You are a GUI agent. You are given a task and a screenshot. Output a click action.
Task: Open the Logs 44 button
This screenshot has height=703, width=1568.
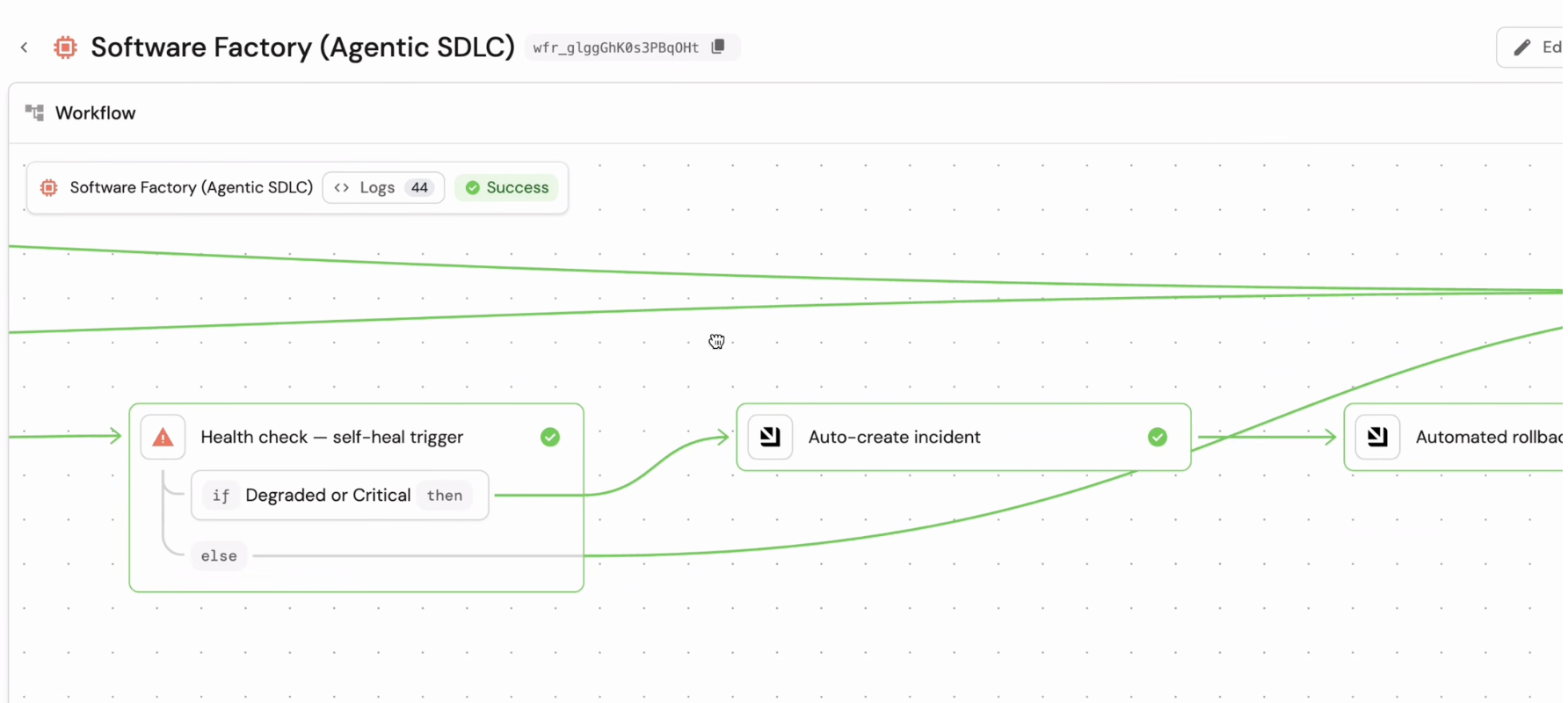383,187
